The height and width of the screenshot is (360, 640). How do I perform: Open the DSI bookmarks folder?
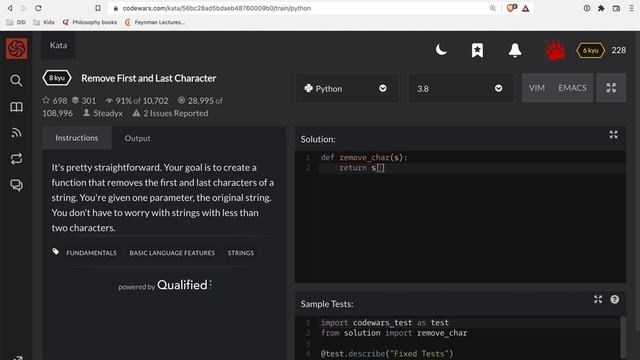coord(16,22)
